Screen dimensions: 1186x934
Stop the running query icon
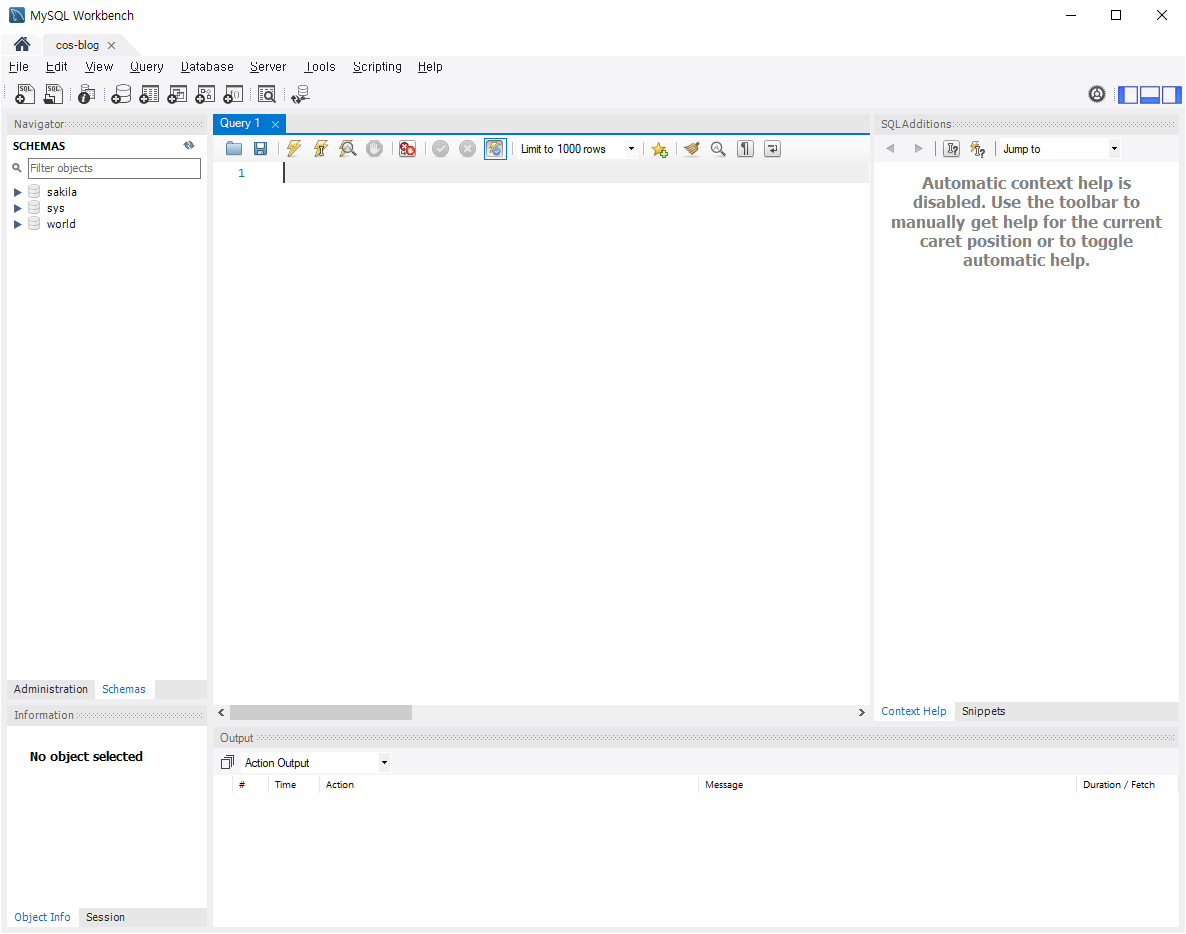pyautogui.click(x=374, y=149)
